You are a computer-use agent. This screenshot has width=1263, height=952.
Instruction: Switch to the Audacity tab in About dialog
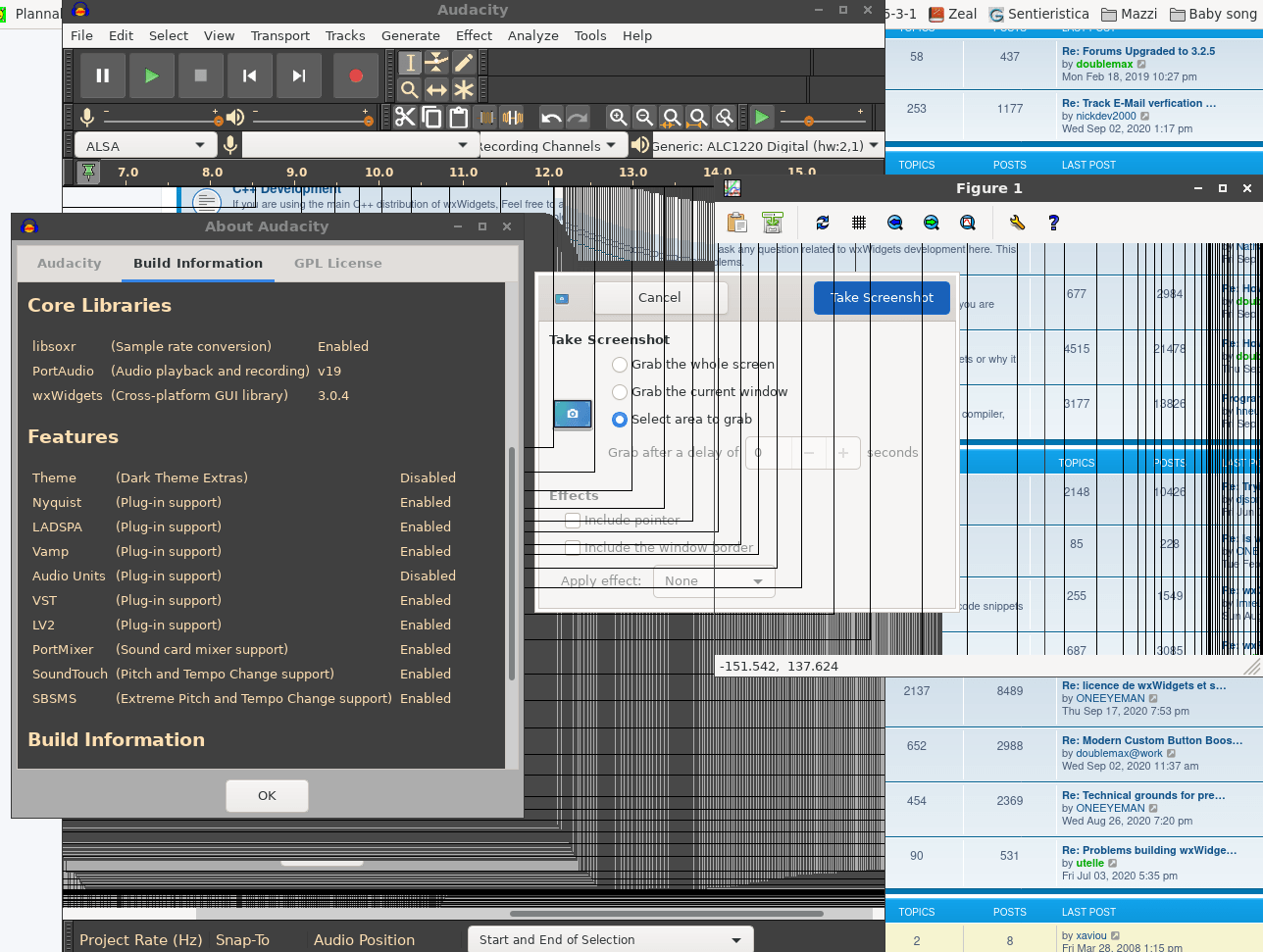69,263
